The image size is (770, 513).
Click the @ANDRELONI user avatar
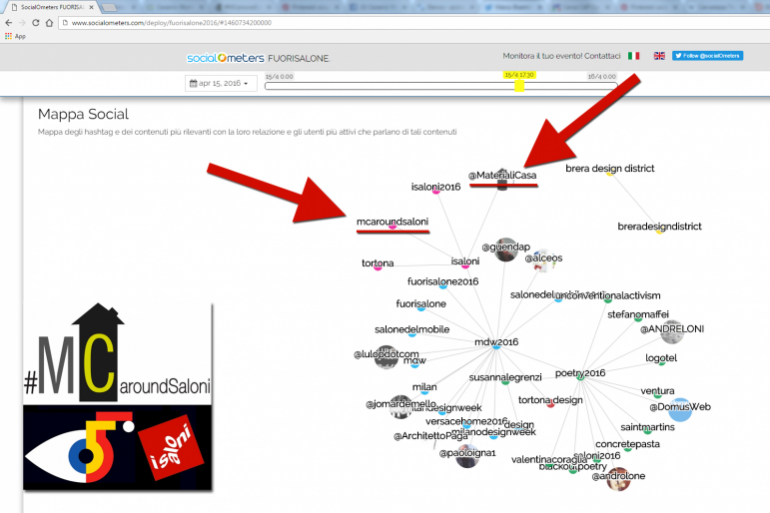(672, 332)
